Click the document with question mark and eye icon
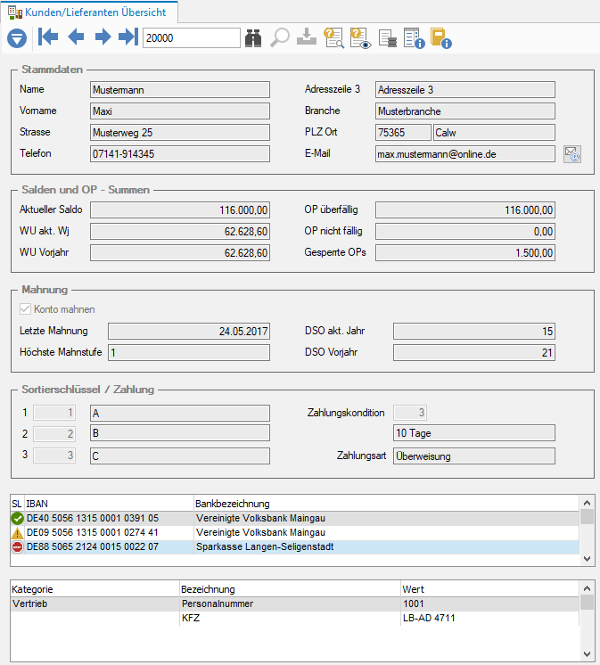The height and width of the screenshot is (665, 600). point(360,38)
